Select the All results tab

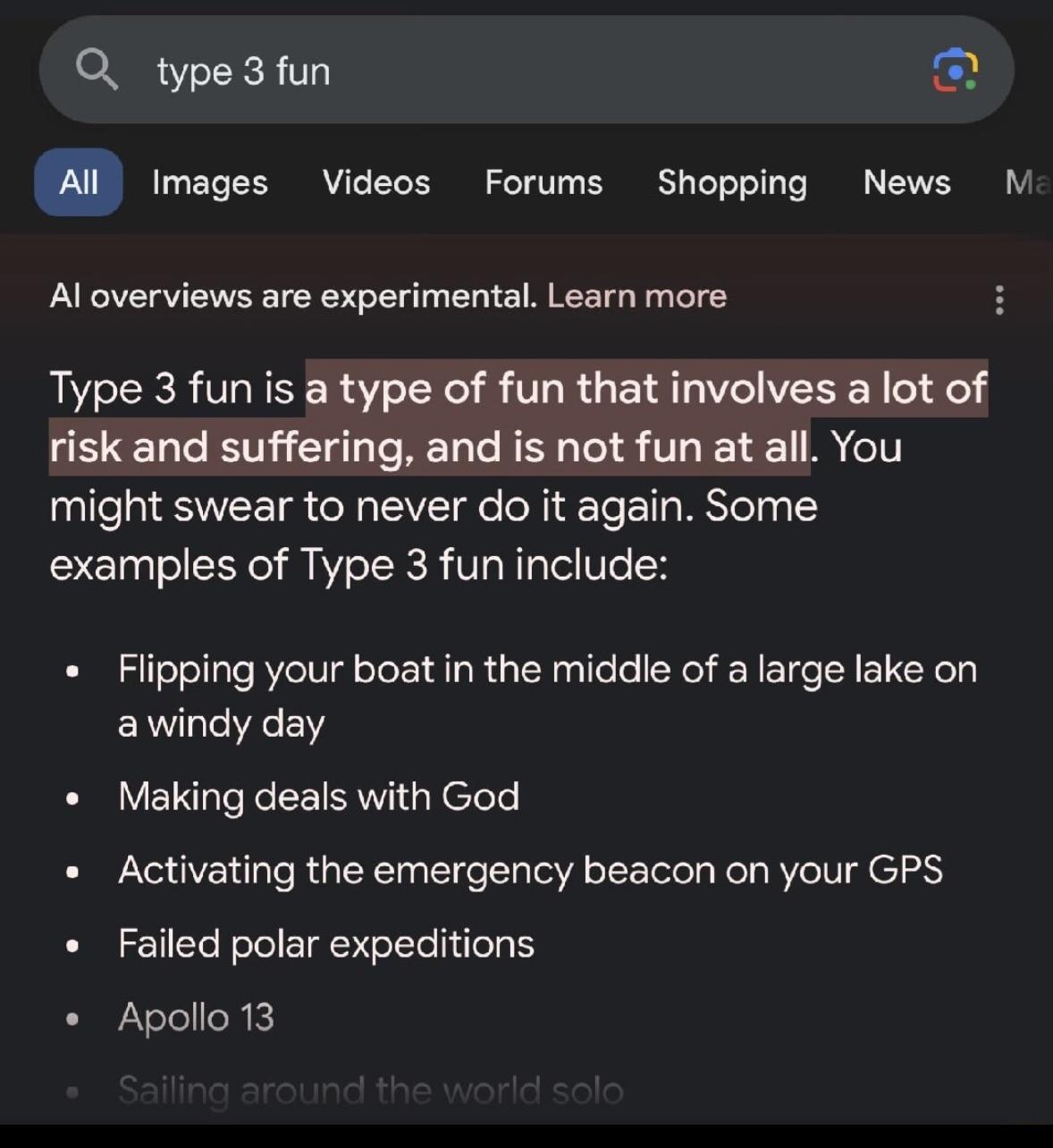79,182
